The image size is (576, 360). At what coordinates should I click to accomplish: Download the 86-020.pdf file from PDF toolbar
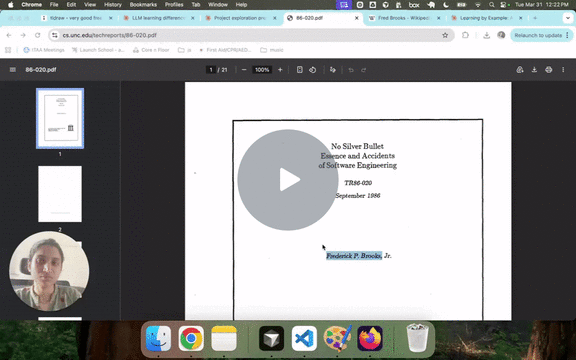click(x=534, y=70)
